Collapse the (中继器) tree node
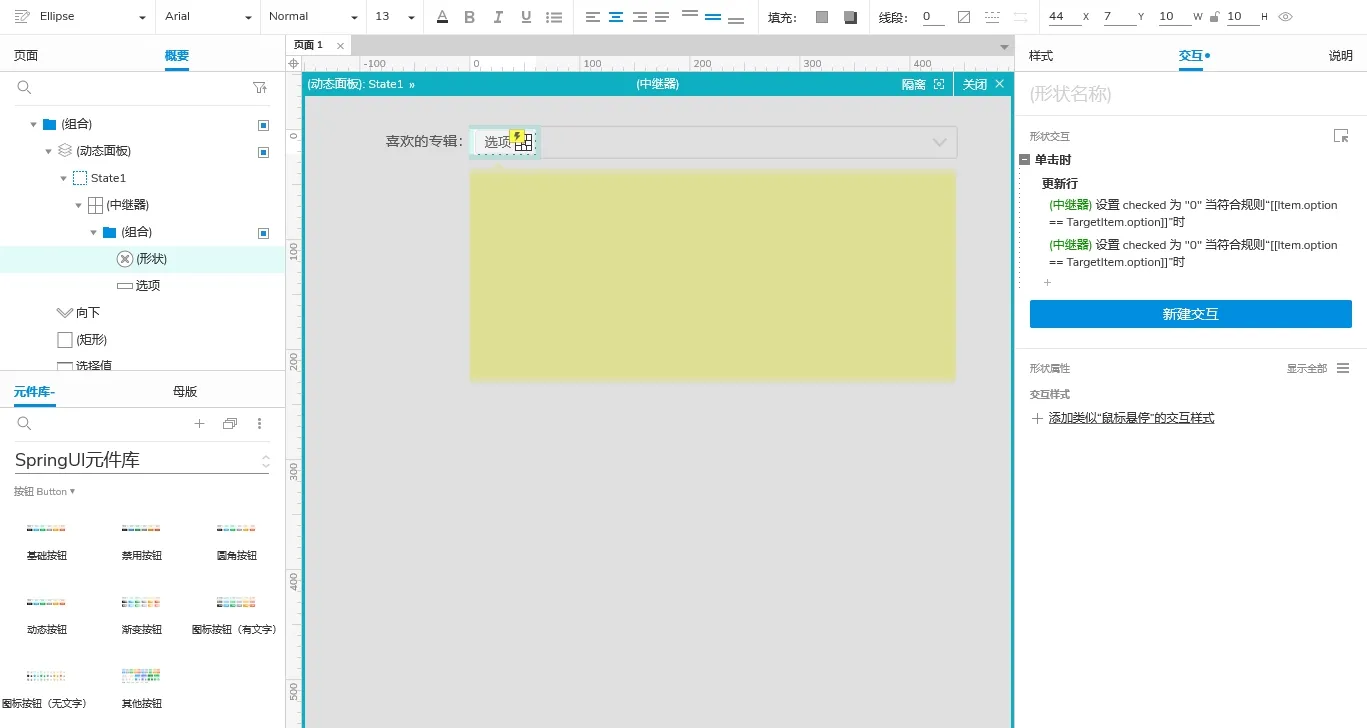The height and width of the screenshot is (728, 1367). (79, 206)
